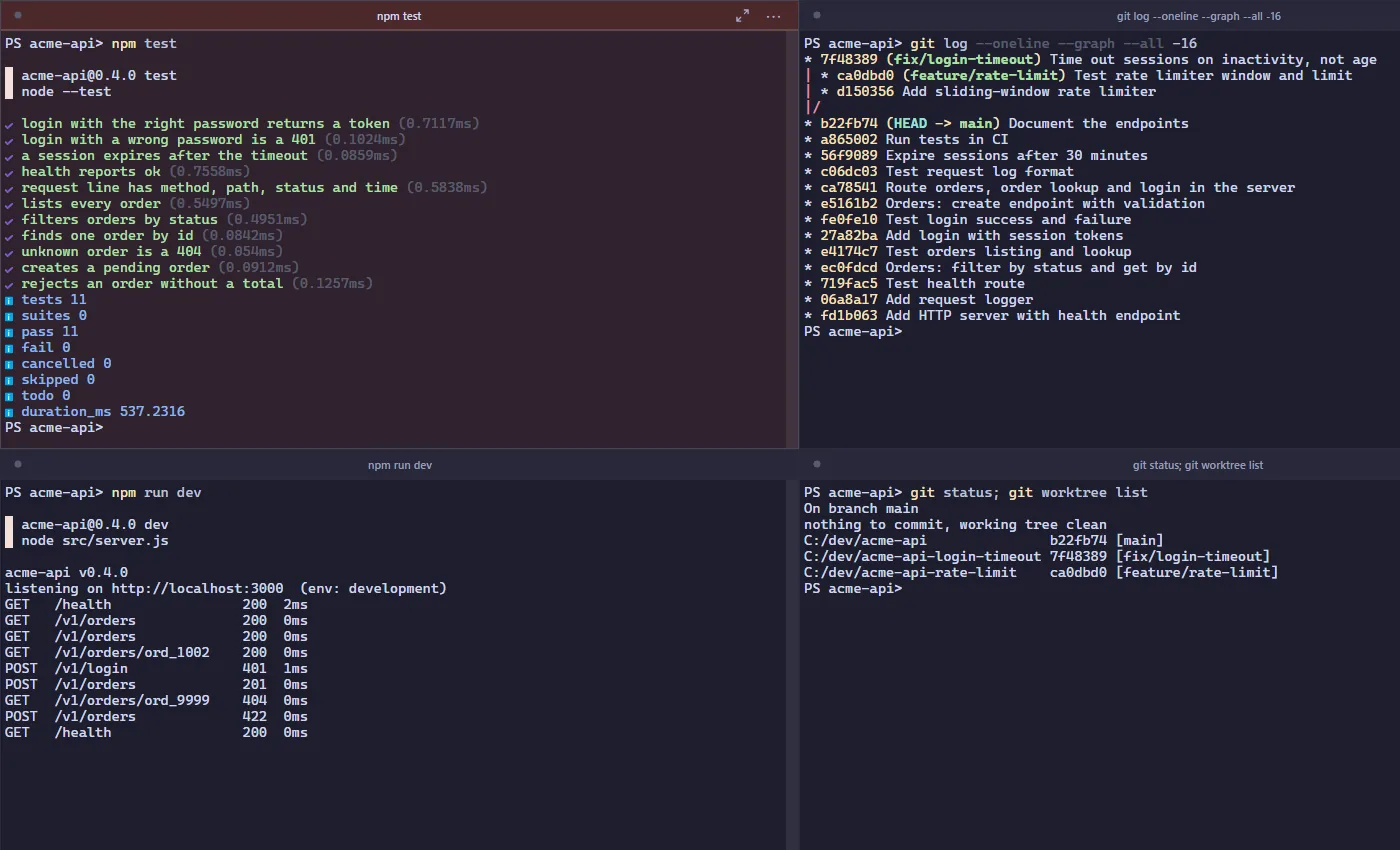Click the status dot in git status pane header

(x=817, y=464)
